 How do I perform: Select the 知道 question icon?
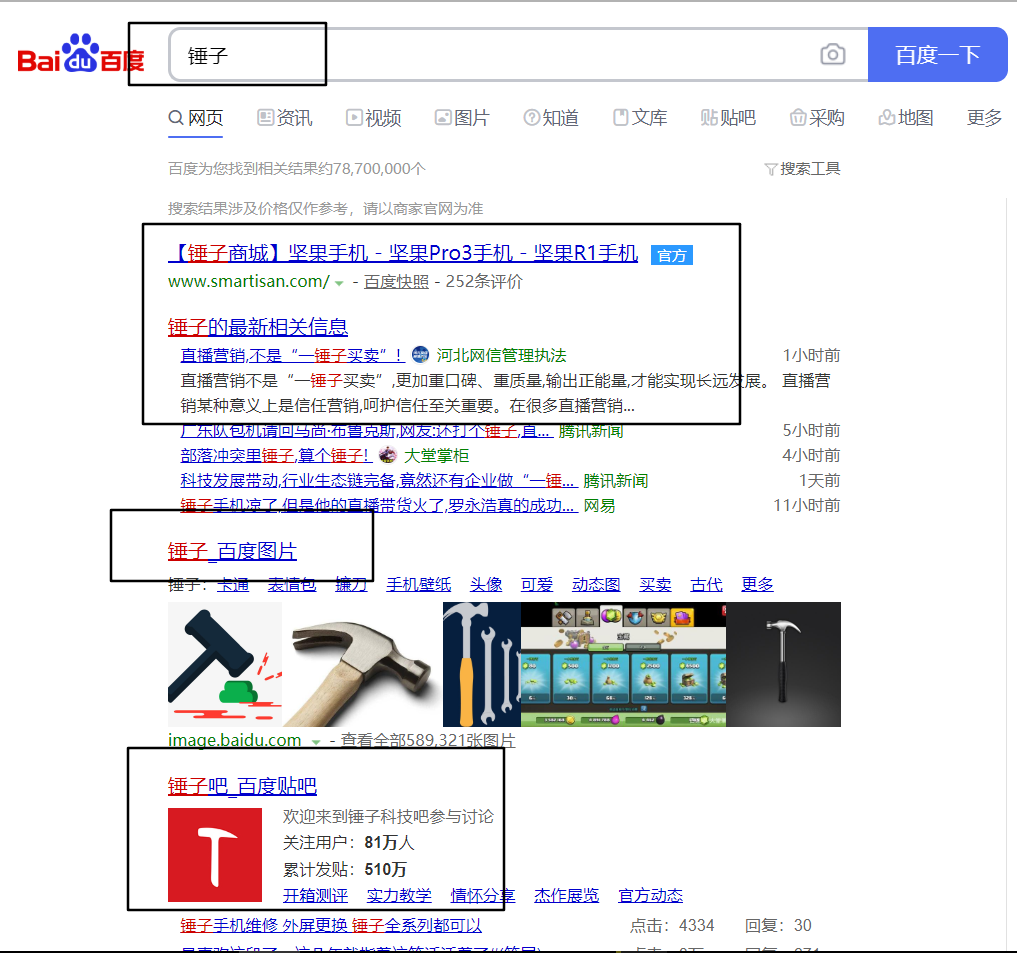click(x=531, y=118)
